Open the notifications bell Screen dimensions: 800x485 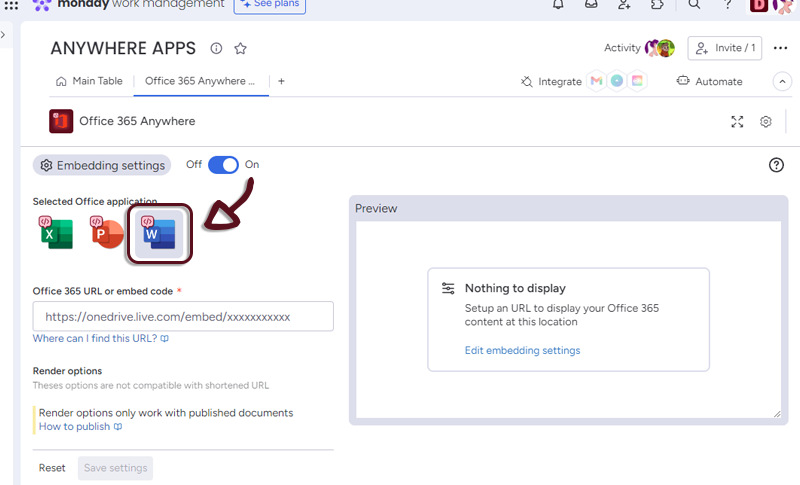tap(558, 5)
